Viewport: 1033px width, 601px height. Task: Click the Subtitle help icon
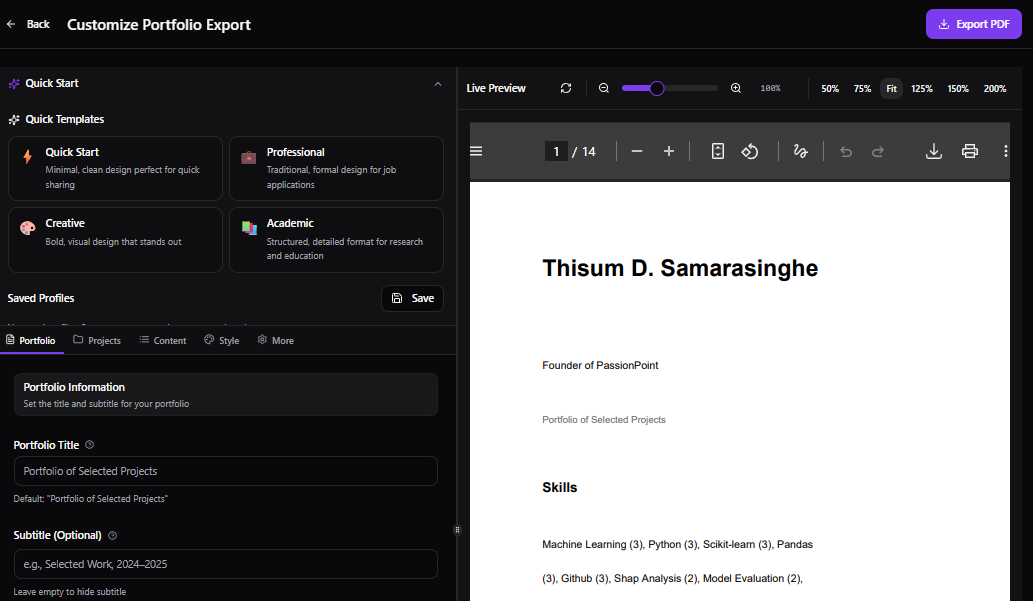click(x=113, y=536)
